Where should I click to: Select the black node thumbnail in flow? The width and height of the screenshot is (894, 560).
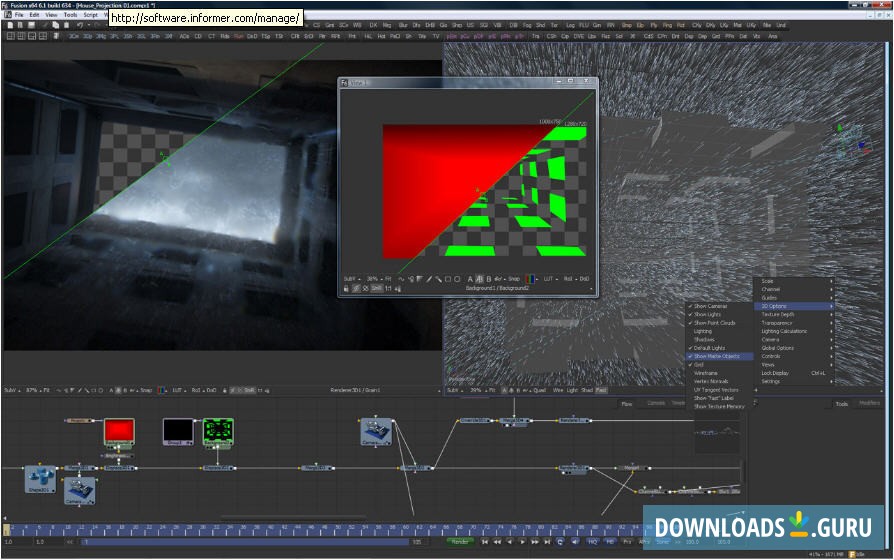coord(177,431)
